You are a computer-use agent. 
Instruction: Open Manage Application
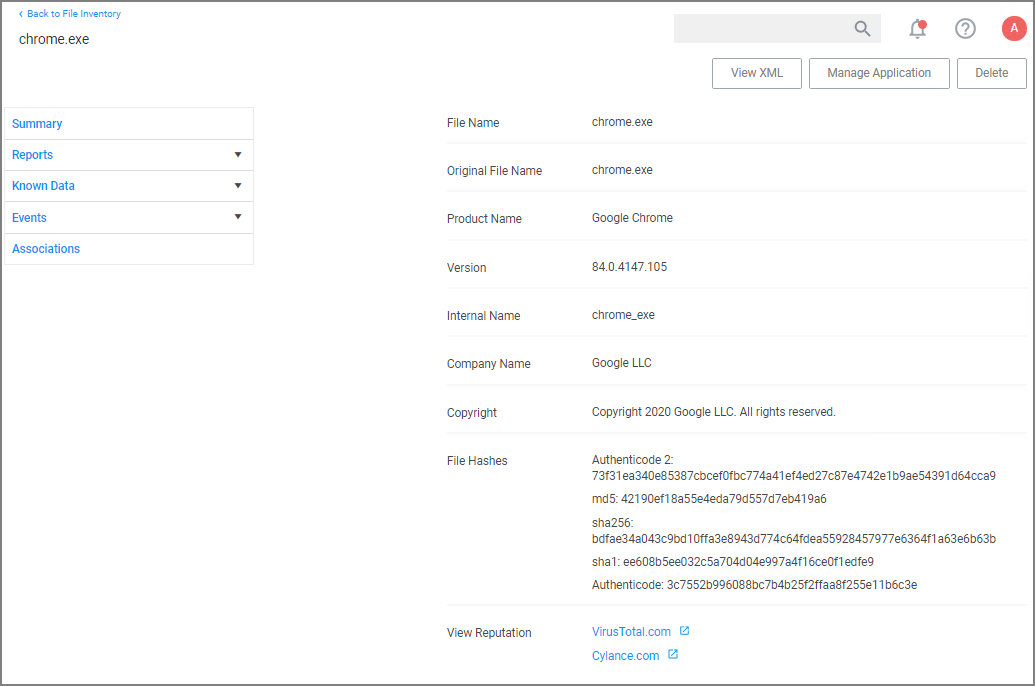click(879, 72)
